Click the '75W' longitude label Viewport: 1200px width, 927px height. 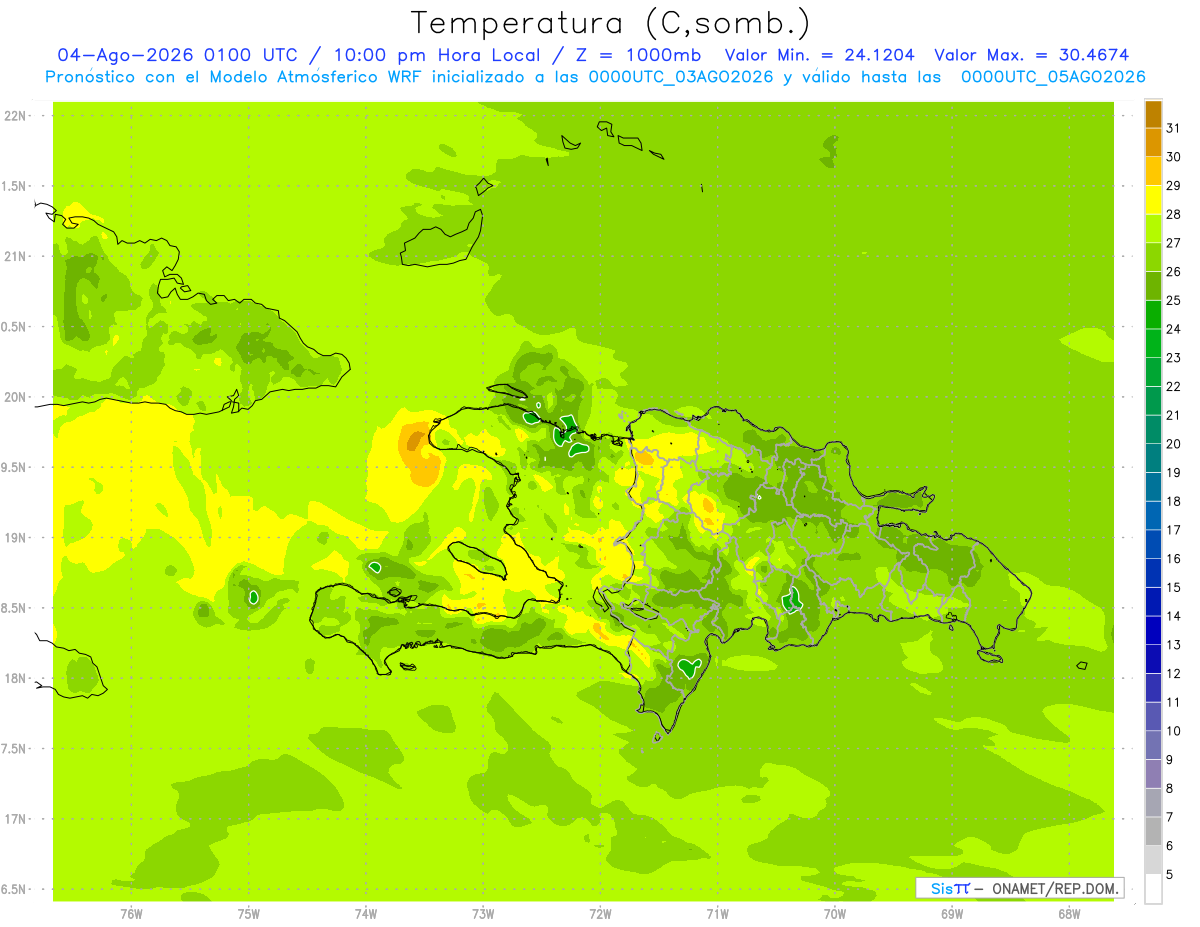click(x=249, y=914)
